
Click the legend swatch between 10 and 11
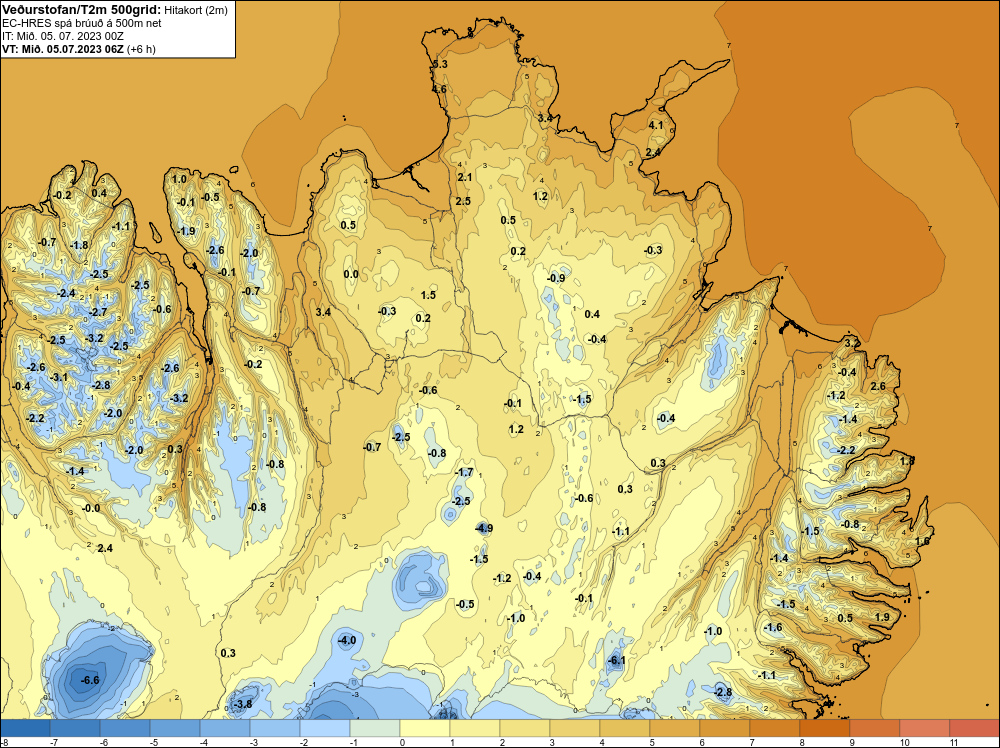(x=925, y=728)
